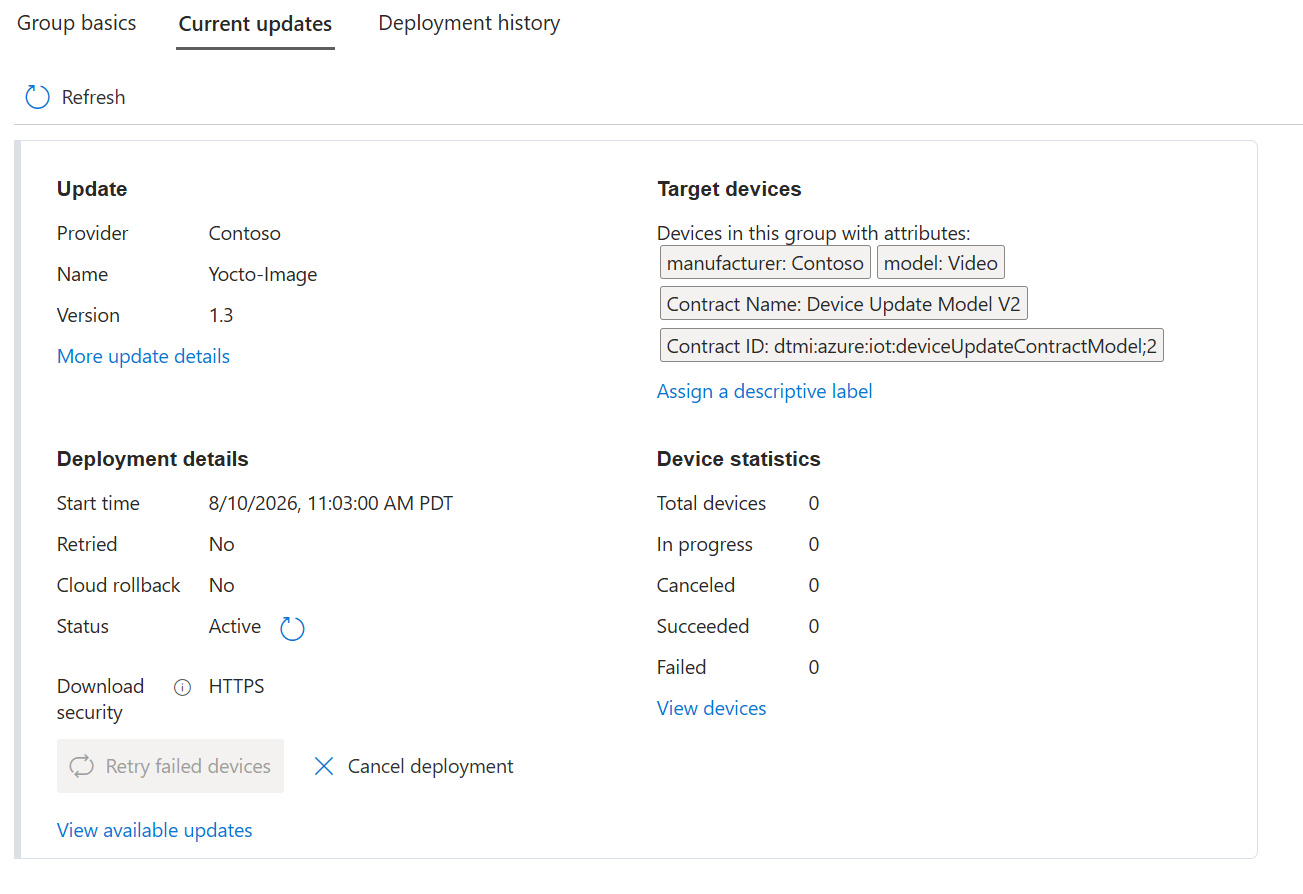Click the Refresh circular arrow icon

[37, 97]
